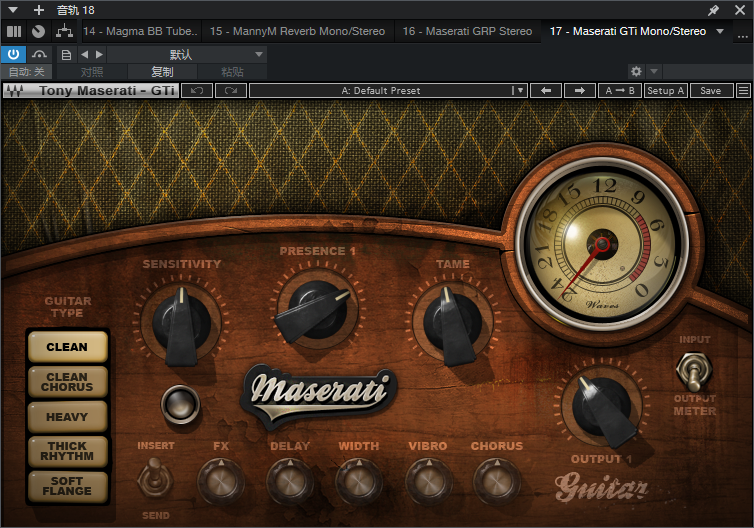This screenshot has width=754, height=528.
Task: Expand the dropdown arrow beside the gear
Action: (653, 72)
